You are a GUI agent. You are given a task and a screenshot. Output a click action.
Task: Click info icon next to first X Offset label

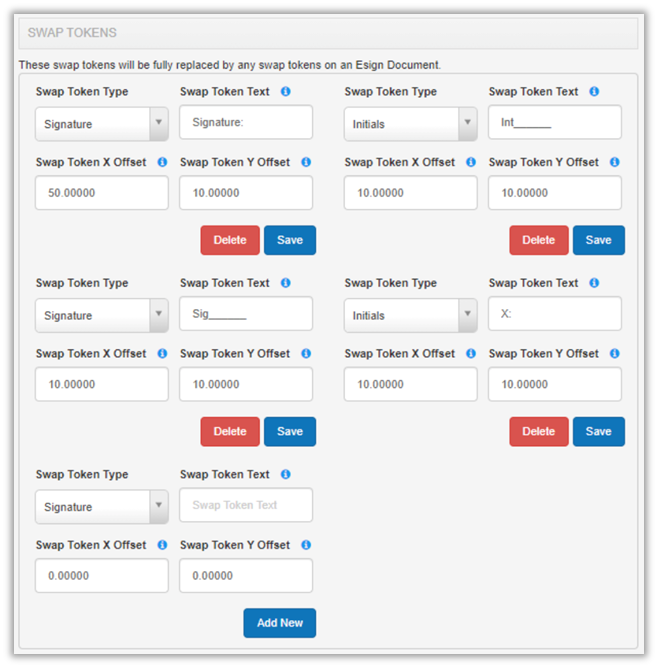tap(162, 162)
